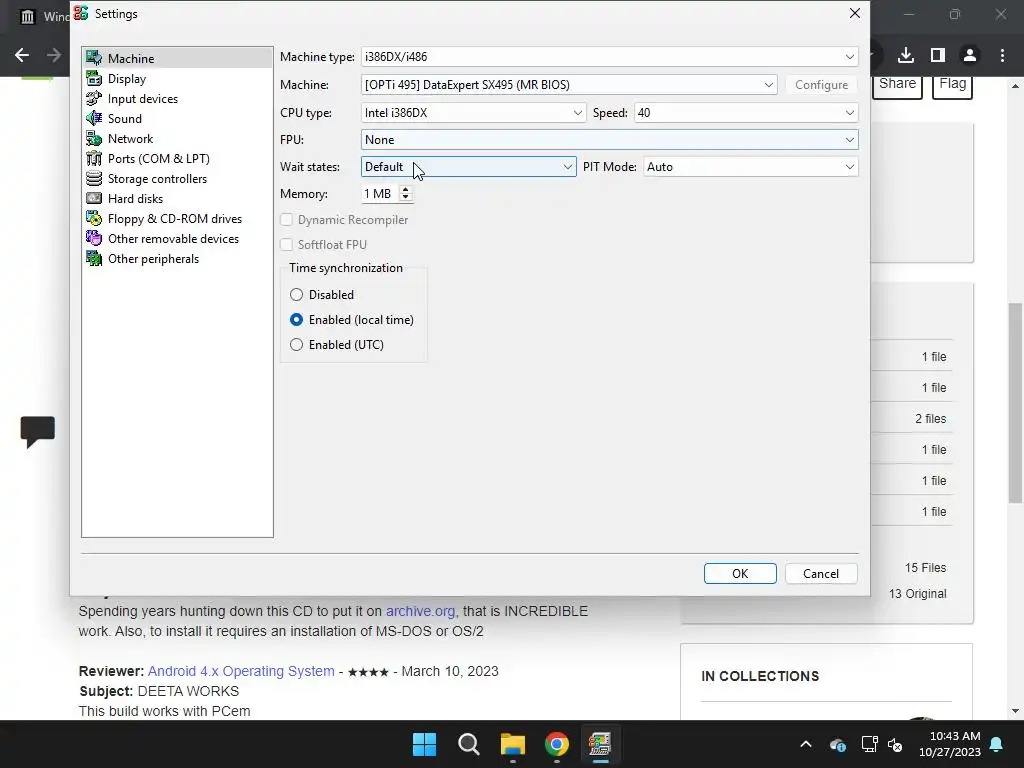Click the Cancel button
Viewport: 1024px width, 768px height.
click(x=821, y=573)
